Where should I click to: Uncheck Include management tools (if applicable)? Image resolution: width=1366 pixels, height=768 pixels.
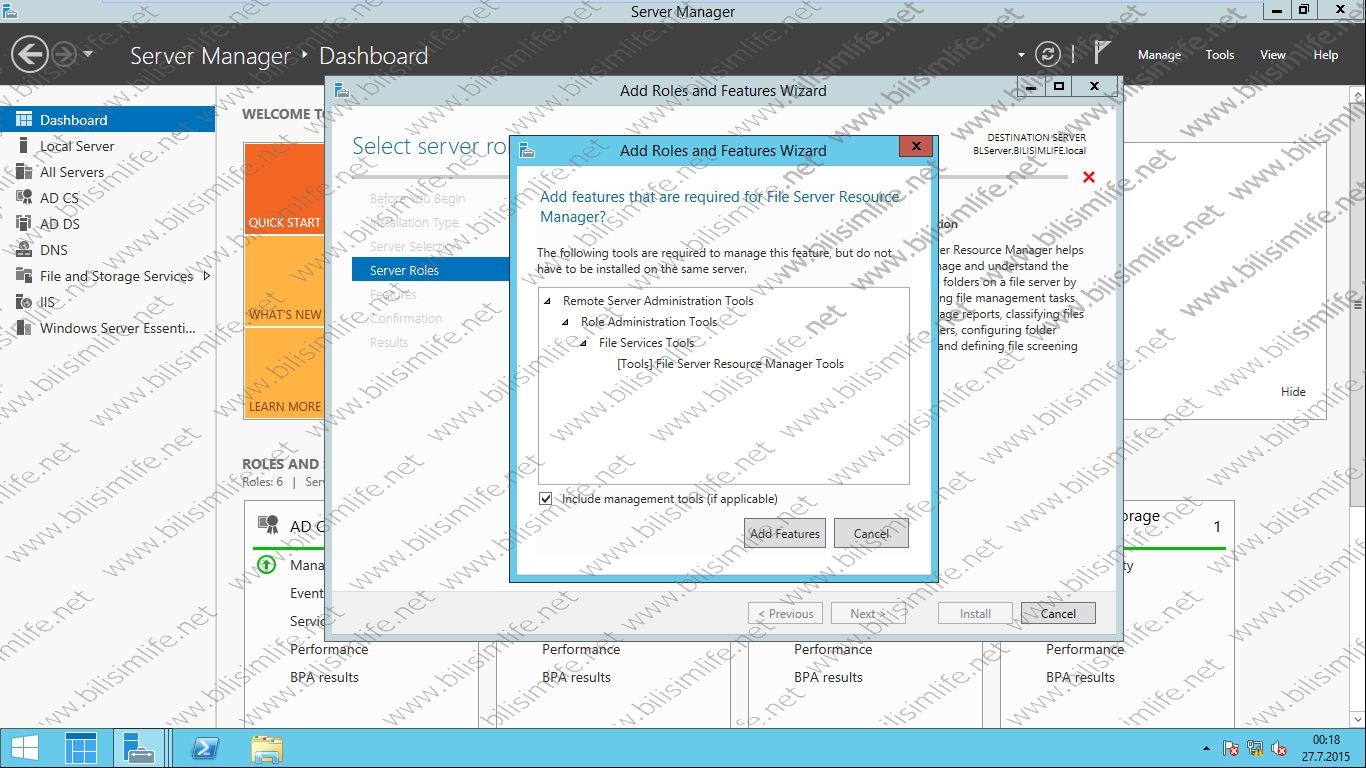(545, 498)
